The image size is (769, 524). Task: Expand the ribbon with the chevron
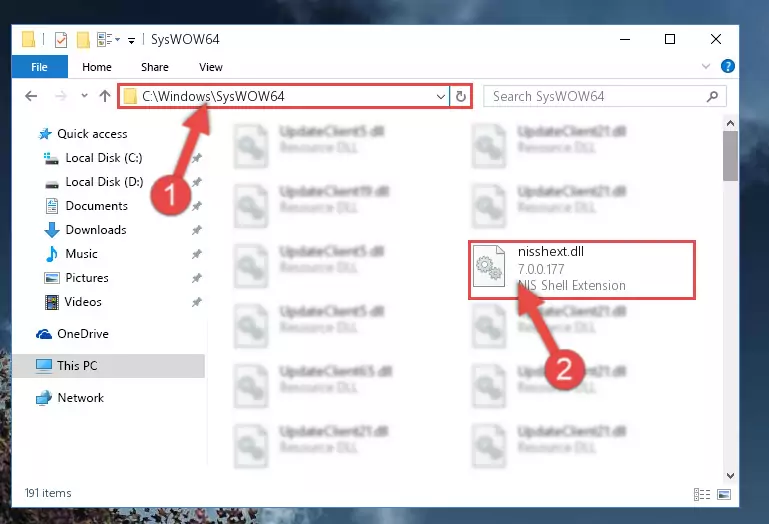point(706,66)
